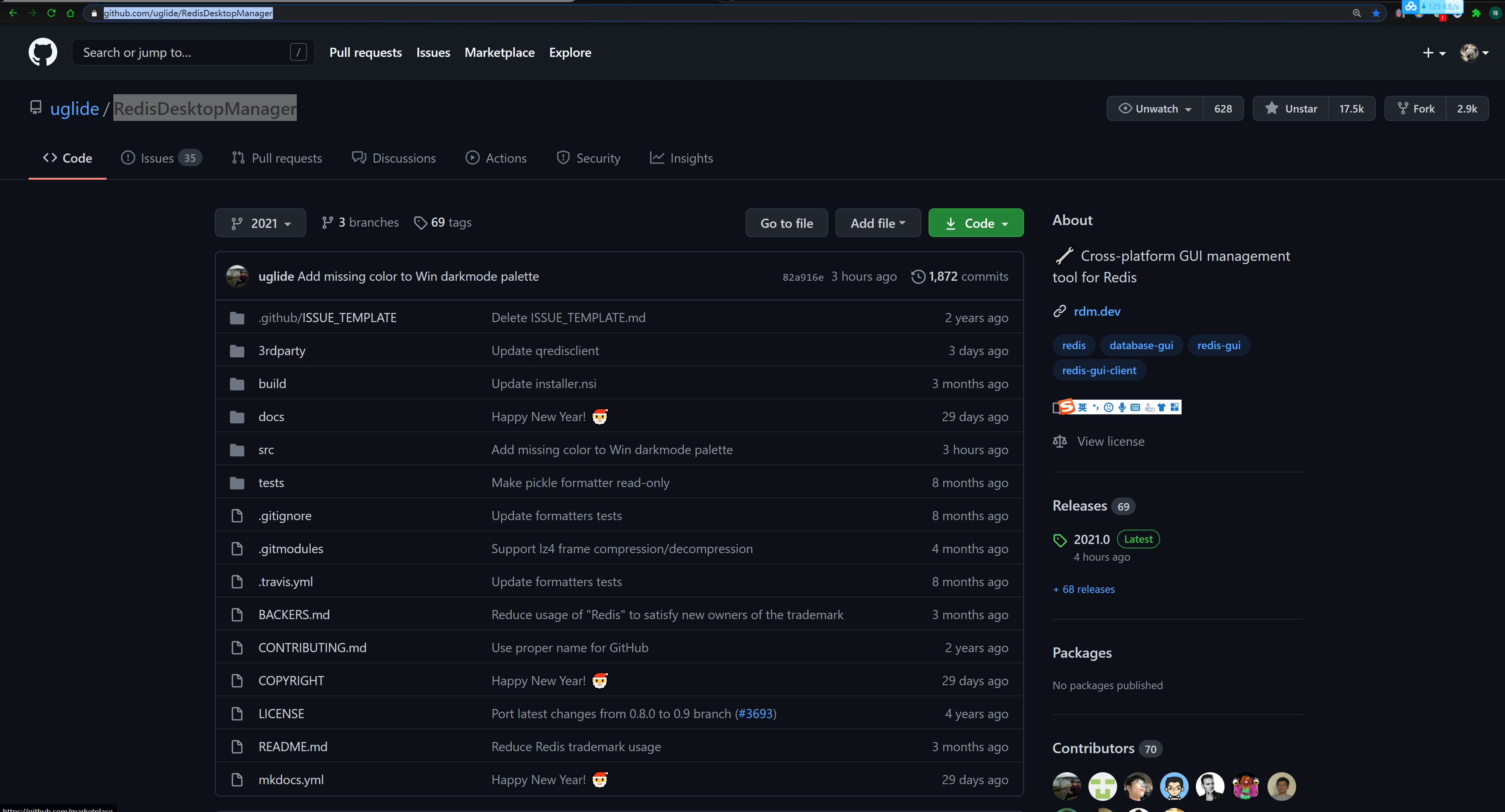Screen dimensions: 1505x812
Task: Click the 2.9k forks count
Action: pyautogui.click(x=1467, y=109)
